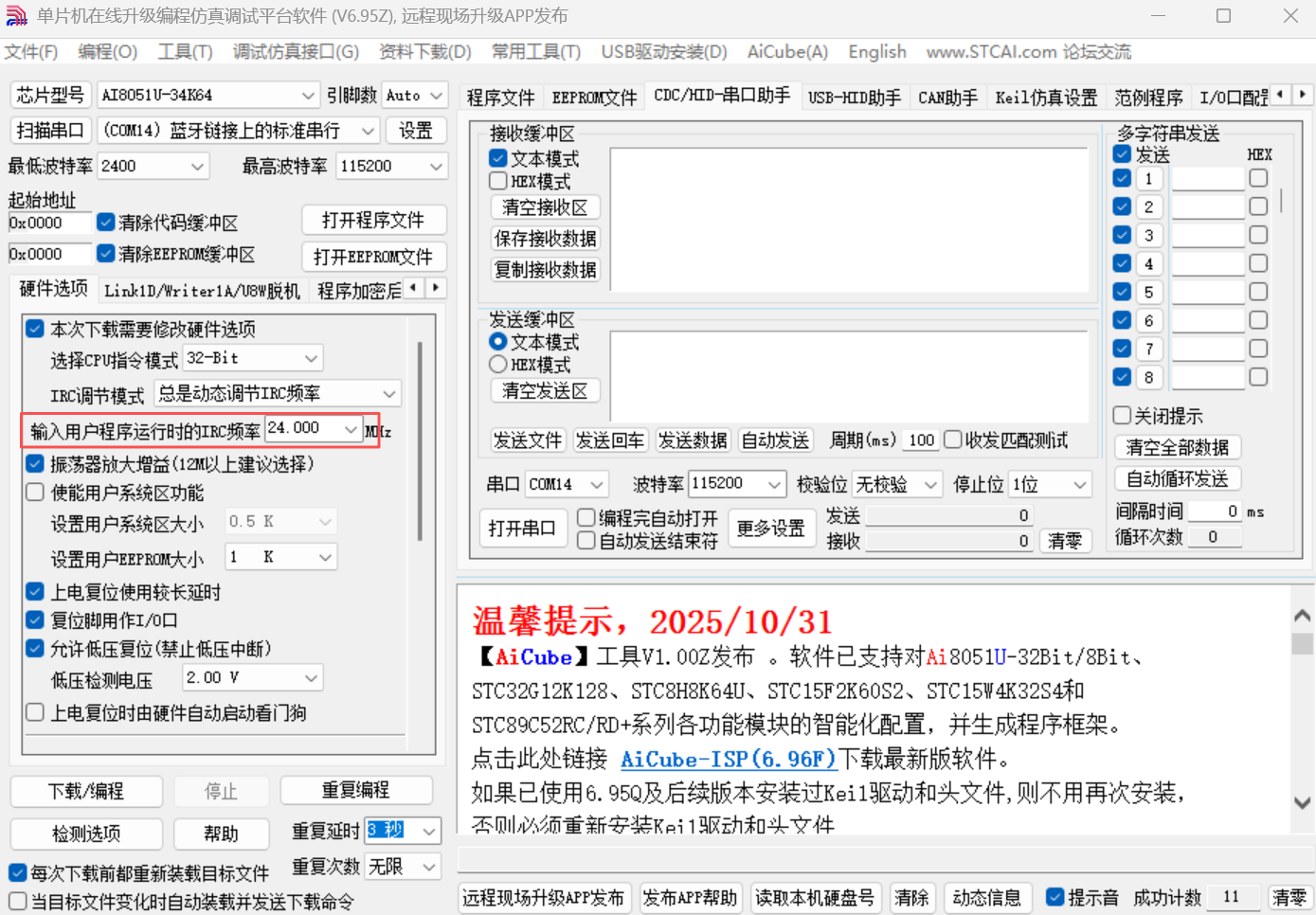
Task: Open the 工具(I) menu
Action: tap(184, 52)
